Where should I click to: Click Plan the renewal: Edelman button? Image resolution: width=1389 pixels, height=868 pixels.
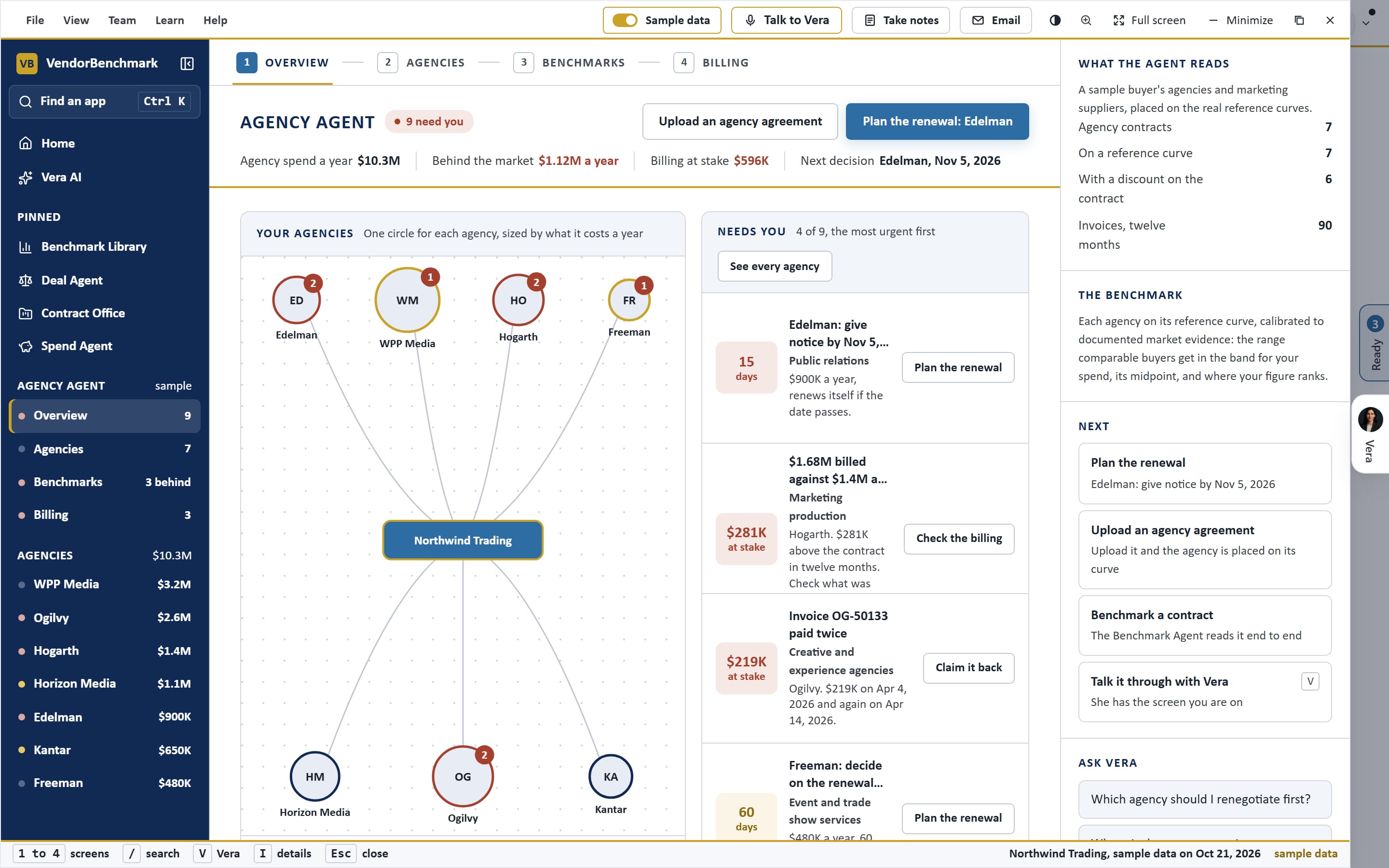pyautogui.click(x=937, y=121)
